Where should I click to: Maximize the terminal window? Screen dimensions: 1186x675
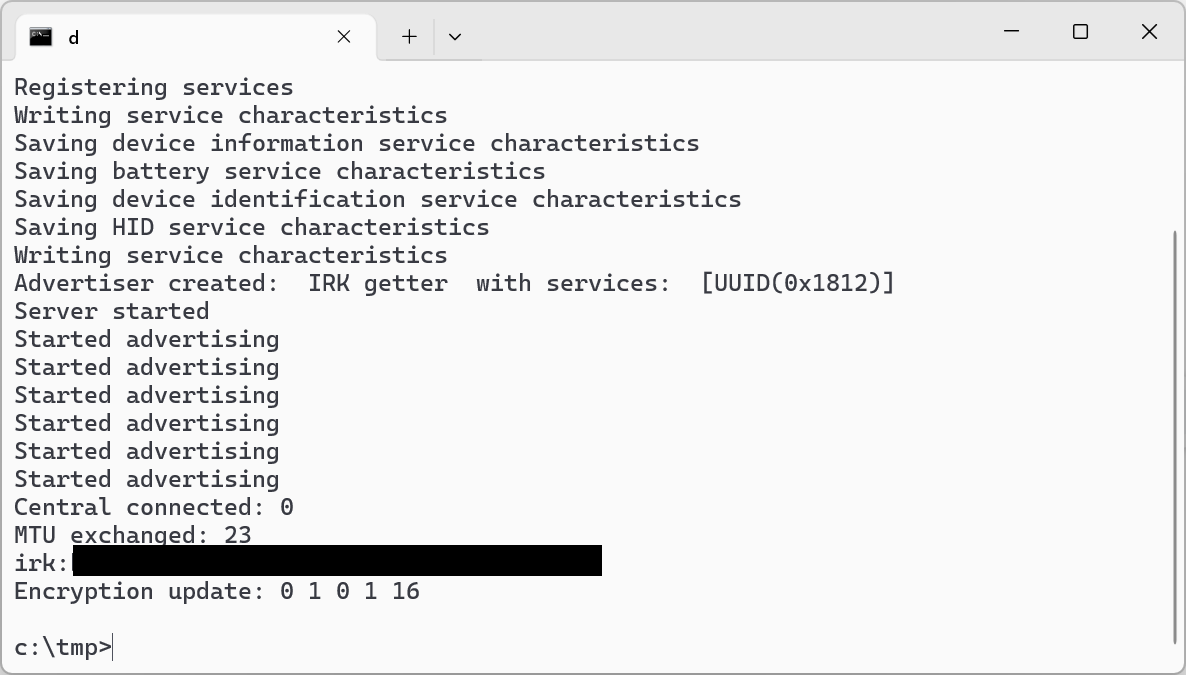[1080, 32]
